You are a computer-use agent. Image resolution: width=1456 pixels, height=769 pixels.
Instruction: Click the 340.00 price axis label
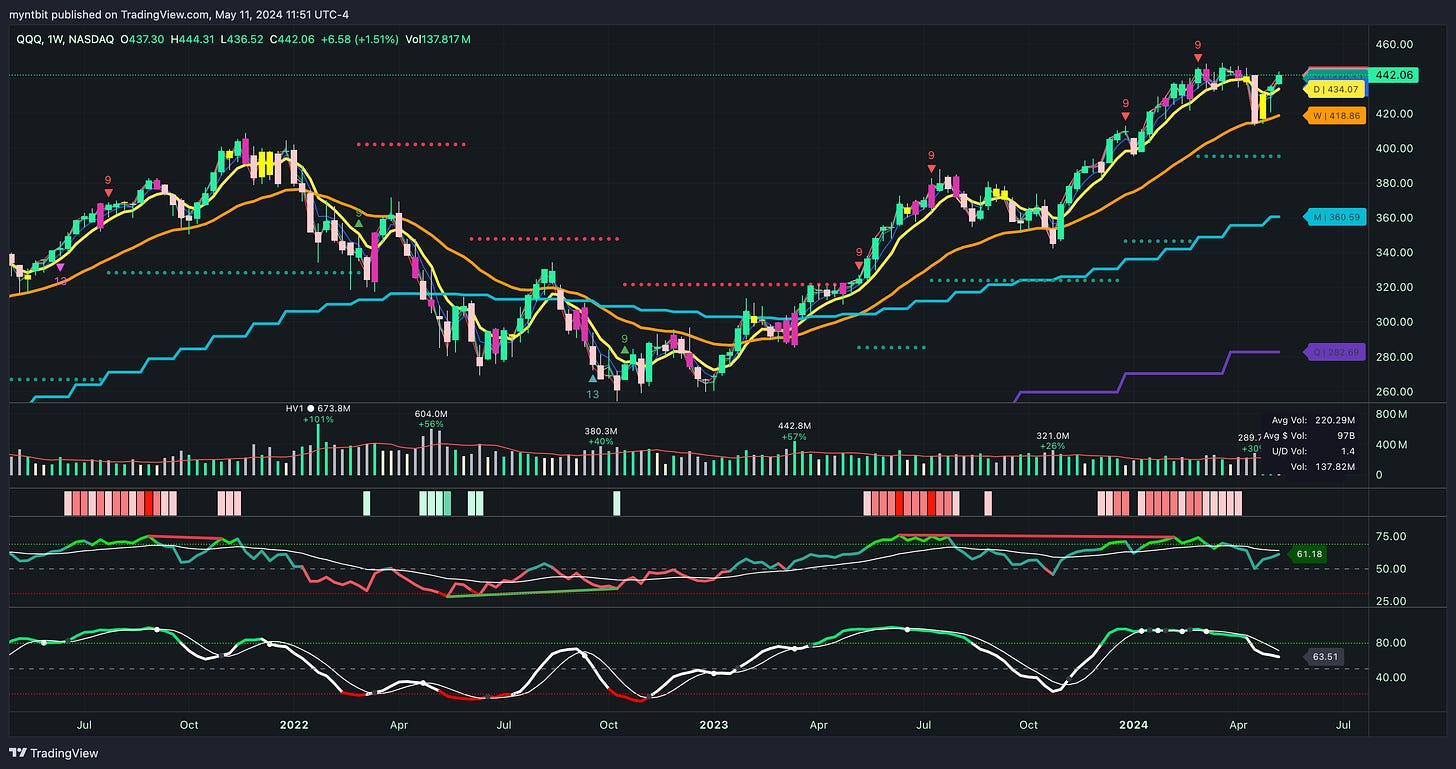[1394, 252]
